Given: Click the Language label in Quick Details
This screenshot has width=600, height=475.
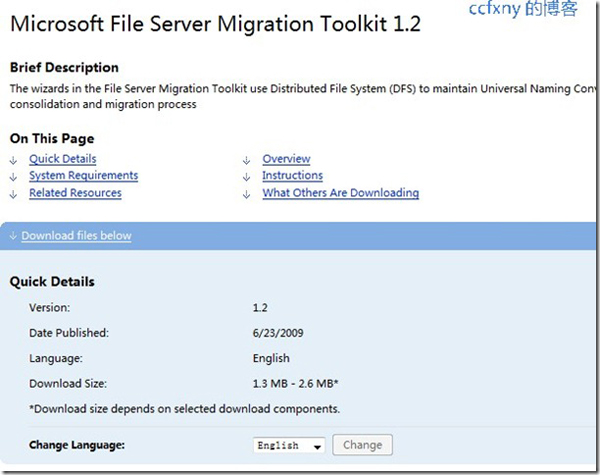Looking at the screenshot, I should pos(56,359).
